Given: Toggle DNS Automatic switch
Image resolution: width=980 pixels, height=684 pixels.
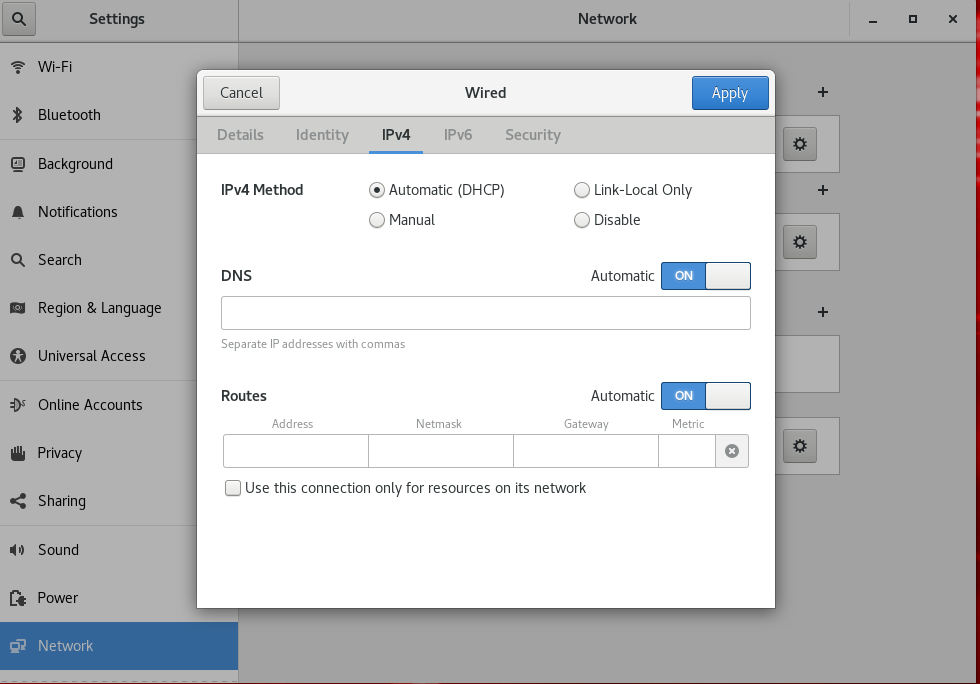Looking at the screenshot, I should point(706,276).
